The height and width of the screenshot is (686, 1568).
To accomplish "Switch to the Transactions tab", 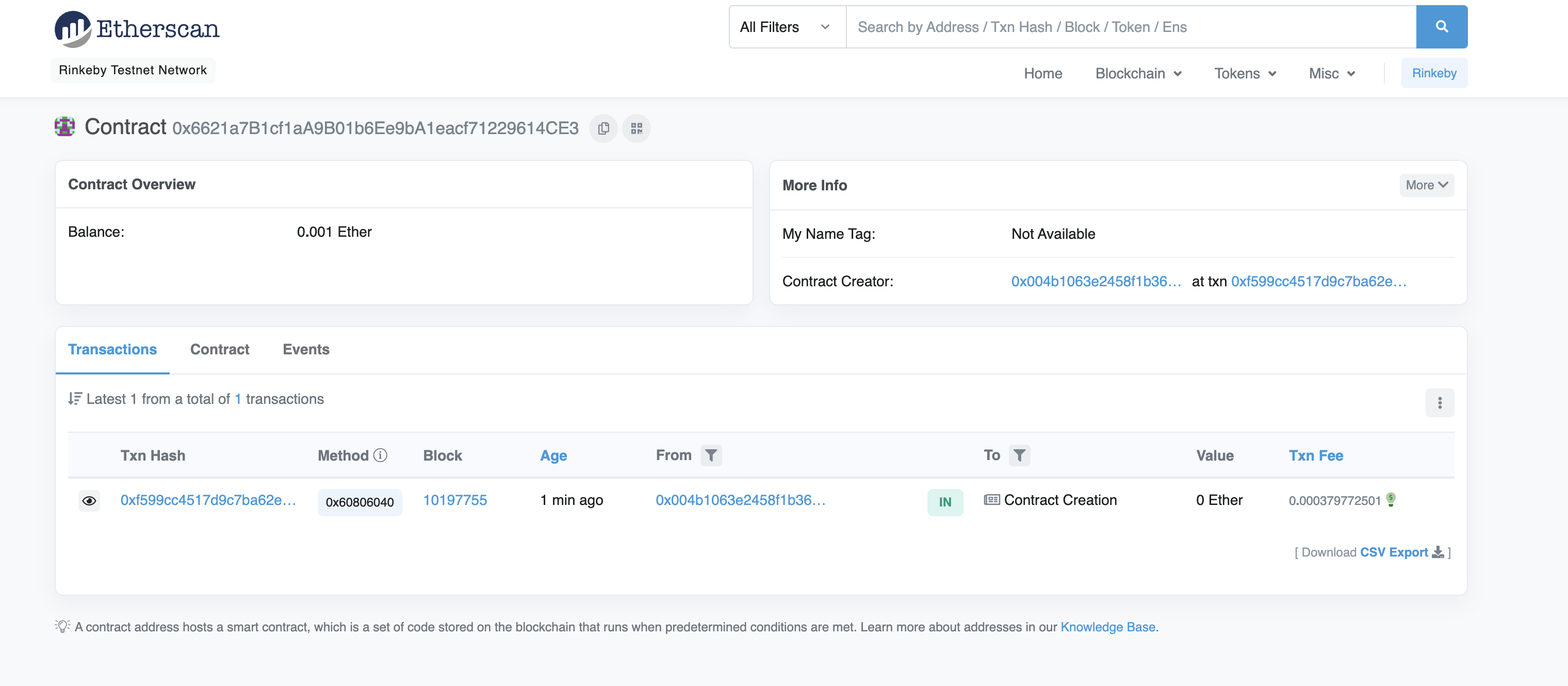I will click(112, 349).
